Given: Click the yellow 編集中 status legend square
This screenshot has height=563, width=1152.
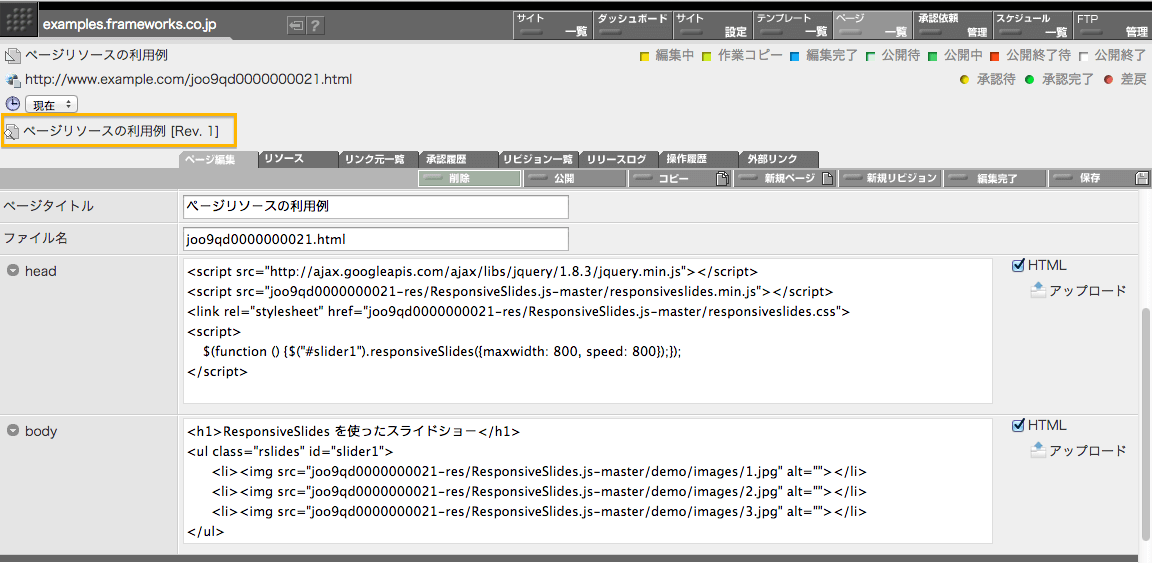Looking at the screenshot, I should 645,56.
